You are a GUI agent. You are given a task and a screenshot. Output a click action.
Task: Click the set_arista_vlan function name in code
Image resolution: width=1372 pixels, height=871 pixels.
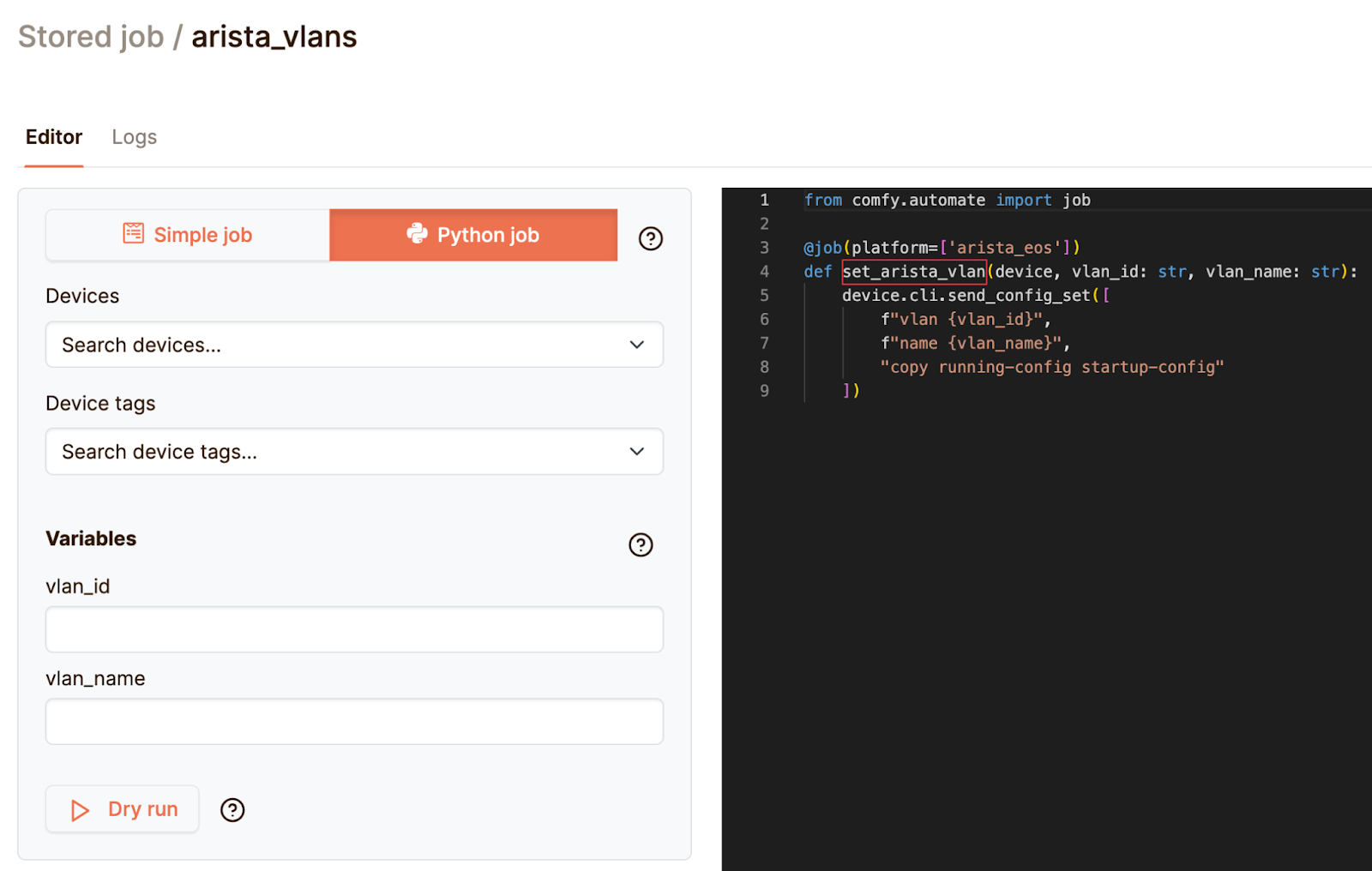tap(914, 272)
